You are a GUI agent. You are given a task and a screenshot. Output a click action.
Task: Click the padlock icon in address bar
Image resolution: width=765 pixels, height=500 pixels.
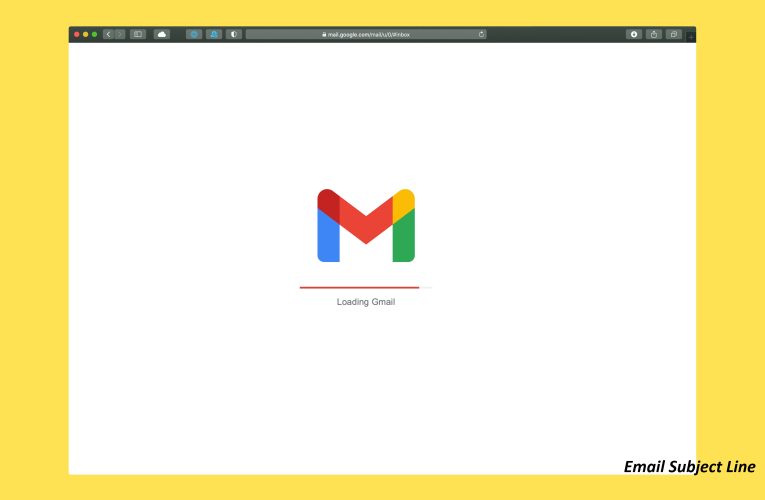[324, 34]
